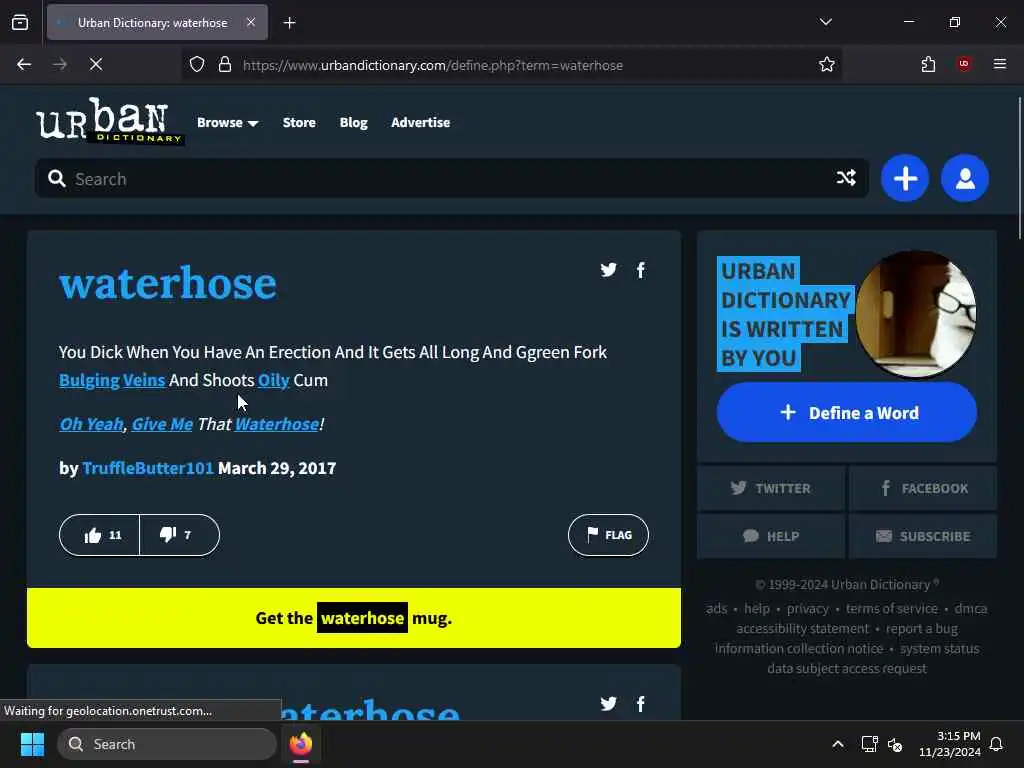Open the random word shuffle icon
This screenshot has width=1024, height=768.
(846, 178)
